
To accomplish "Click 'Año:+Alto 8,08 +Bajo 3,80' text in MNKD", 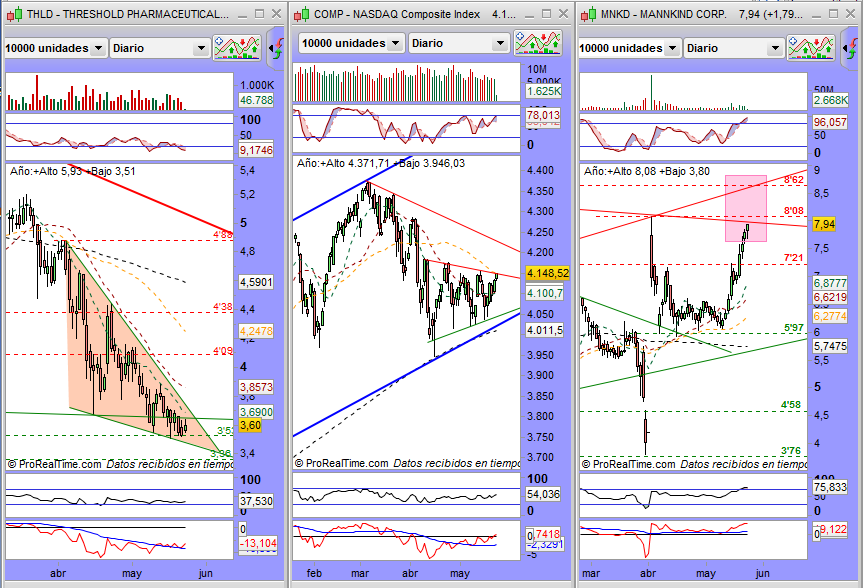I will 647,171.
